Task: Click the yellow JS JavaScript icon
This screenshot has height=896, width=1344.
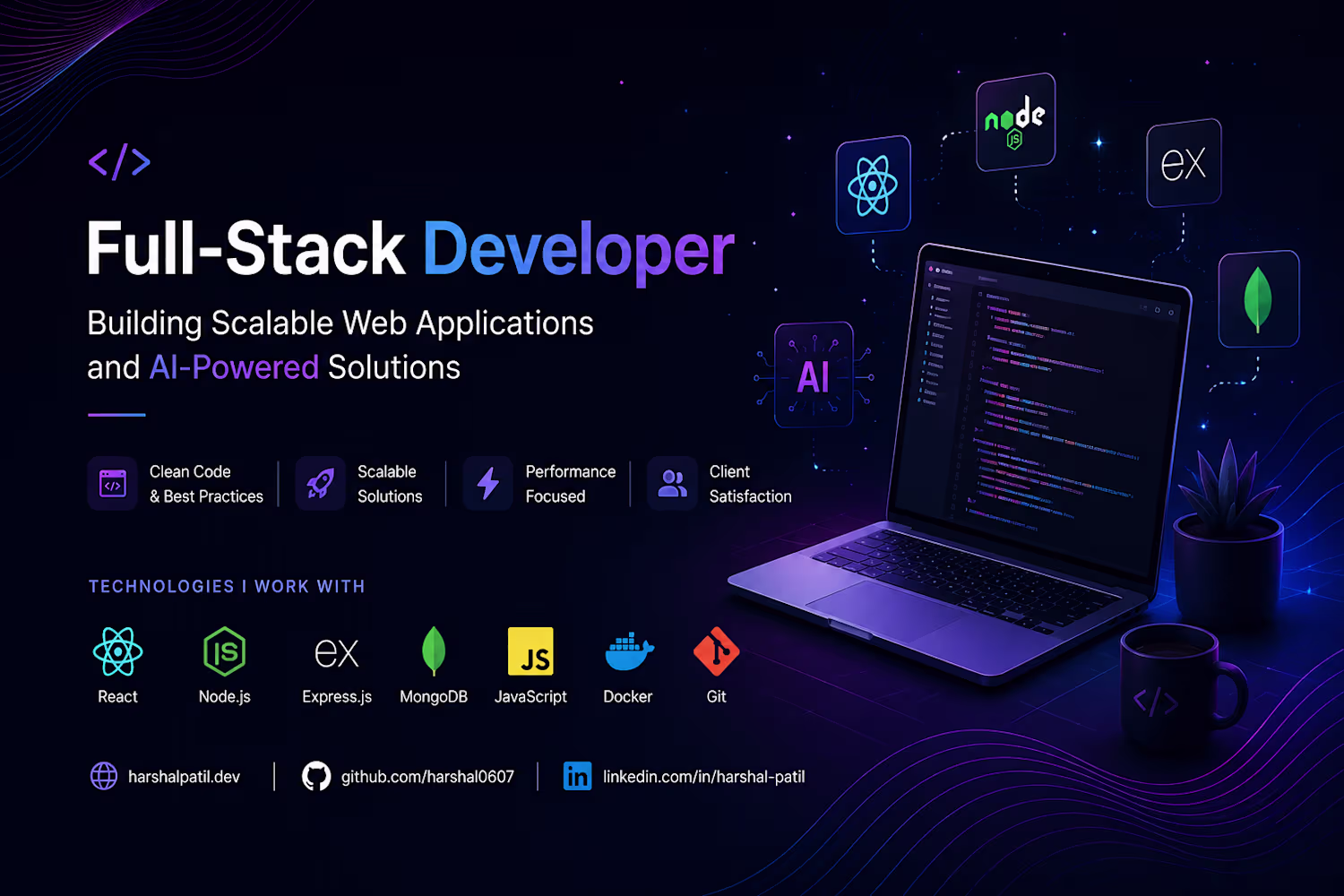Action: point(530,651)
